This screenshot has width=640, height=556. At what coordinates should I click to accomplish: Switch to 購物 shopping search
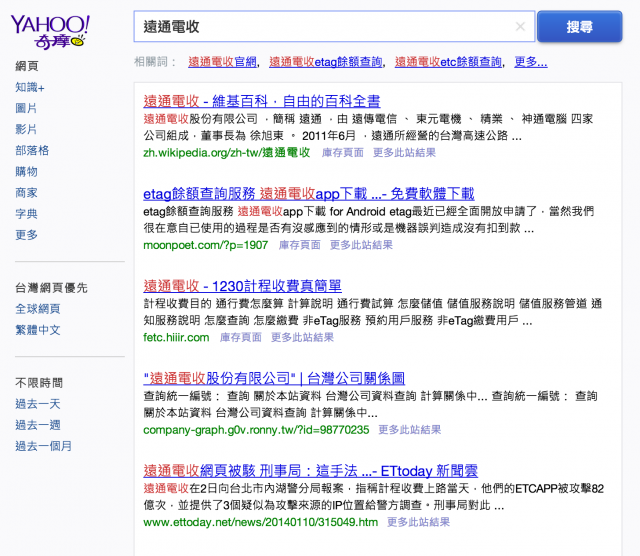point(26,171)
